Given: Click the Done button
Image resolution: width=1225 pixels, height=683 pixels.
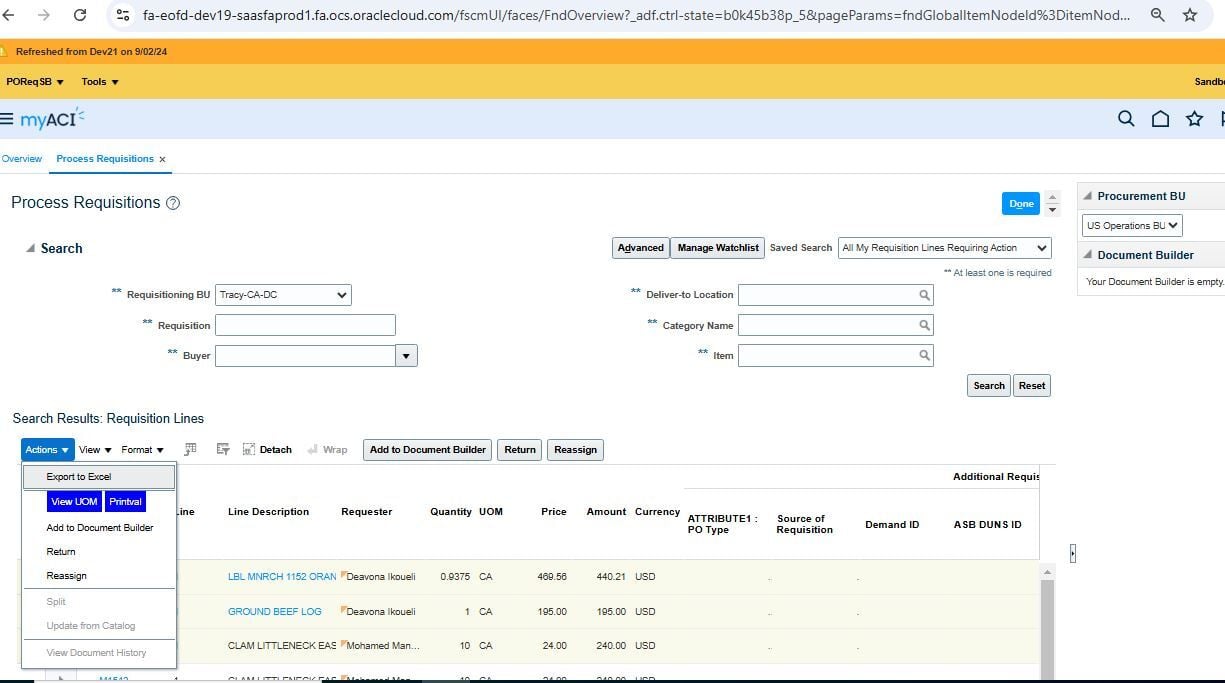Looking at the screenshot, I should [1020, 203].
